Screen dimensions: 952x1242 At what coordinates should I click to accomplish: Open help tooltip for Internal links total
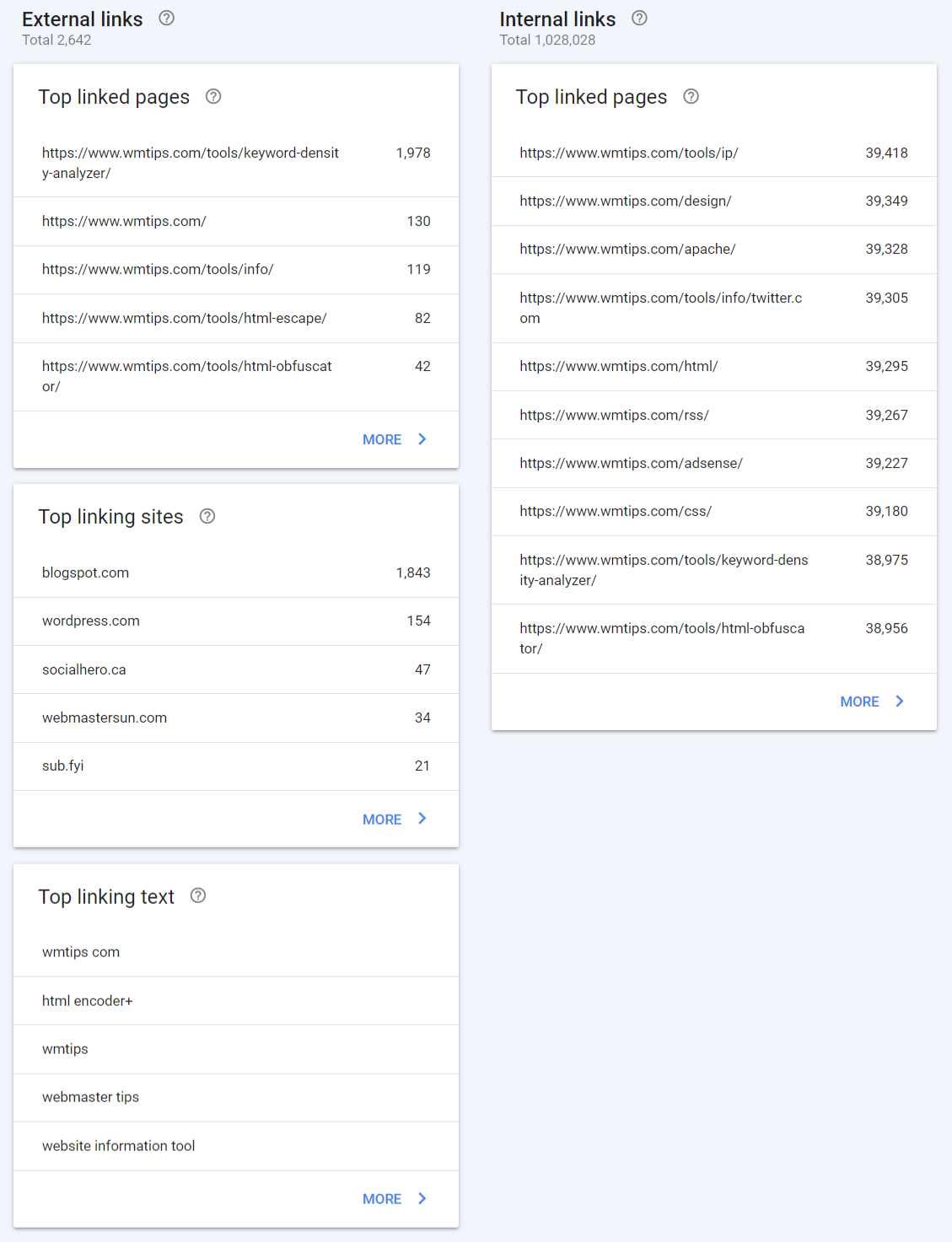coord(638,18)
